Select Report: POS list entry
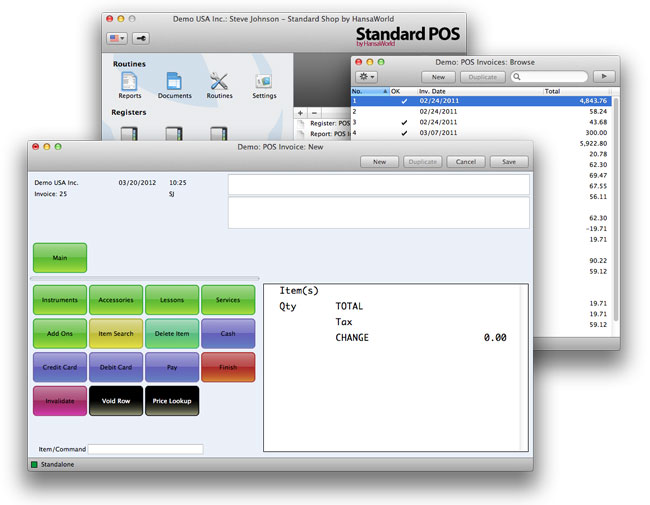 tap(325, 134)
